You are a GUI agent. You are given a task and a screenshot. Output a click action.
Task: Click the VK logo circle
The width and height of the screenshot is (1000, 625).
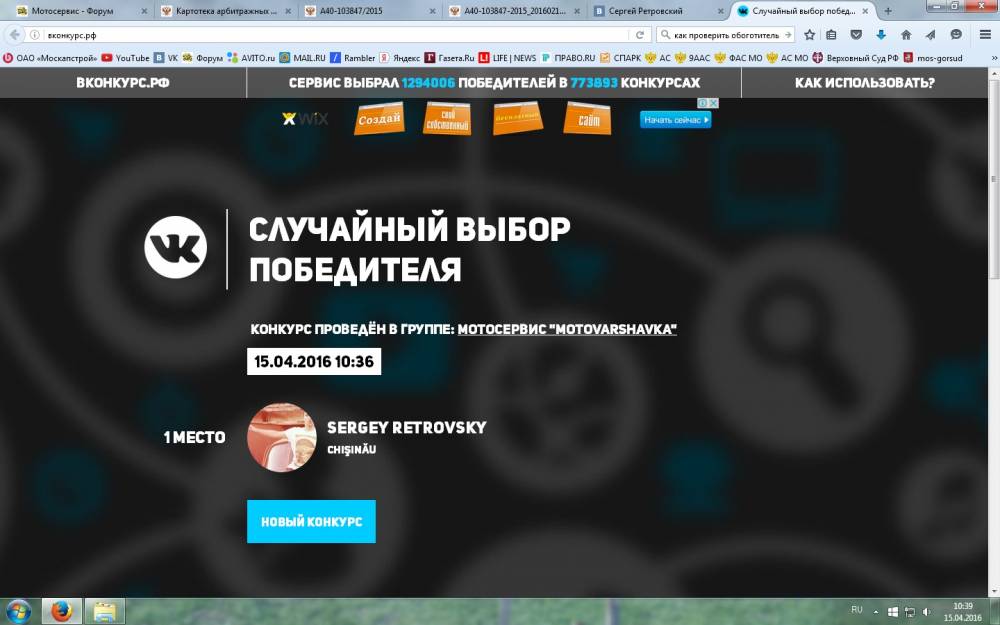175,247
